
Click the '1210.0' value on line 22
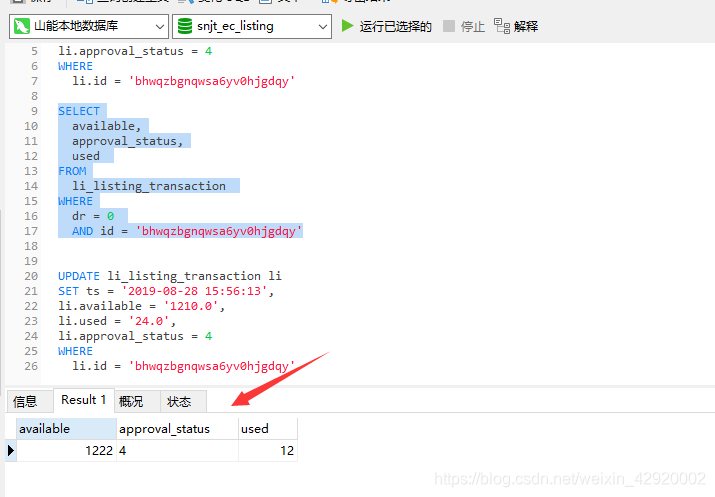click(191, 306)
